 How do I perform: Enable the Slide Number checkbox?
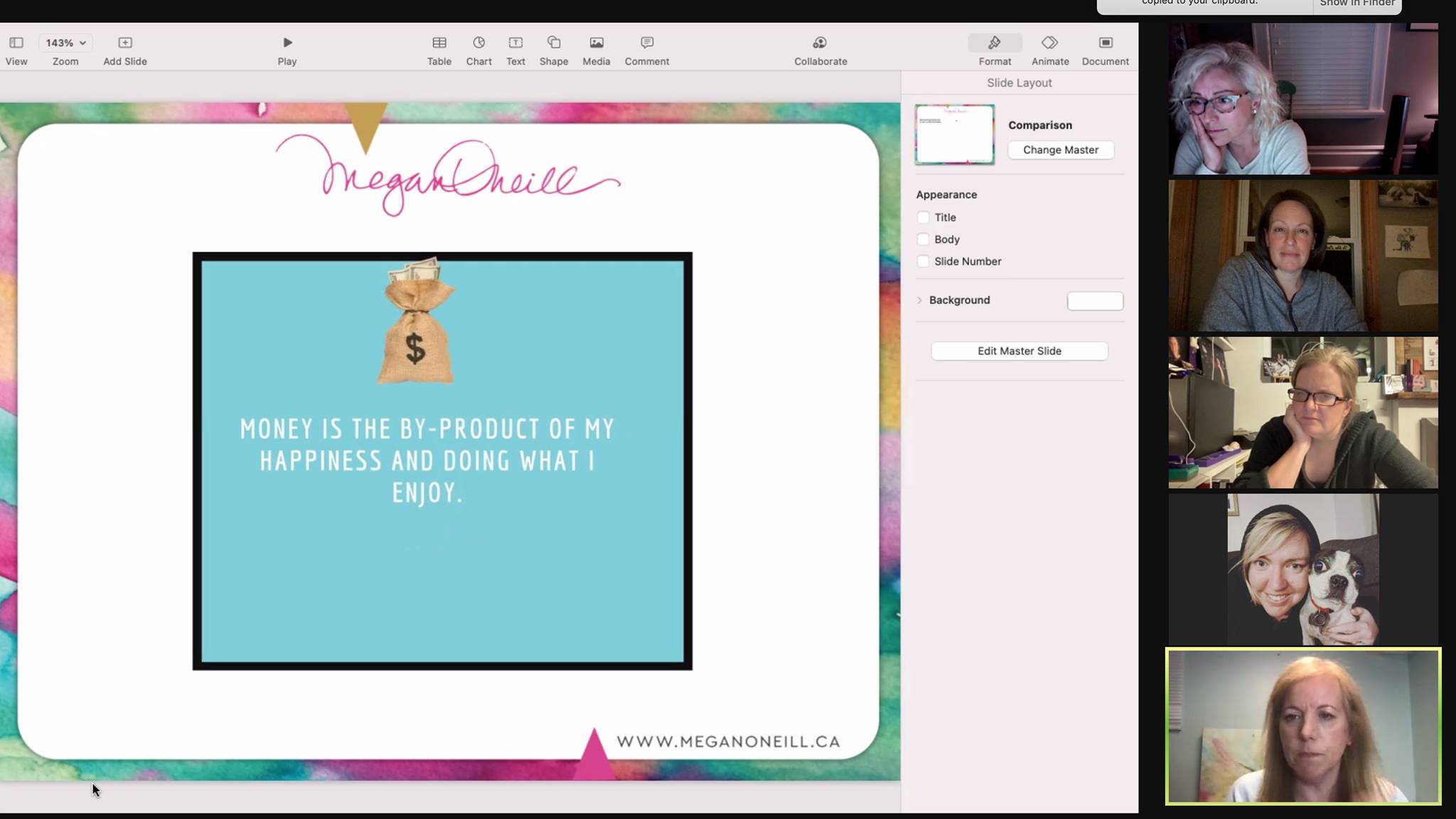[923, 262]
